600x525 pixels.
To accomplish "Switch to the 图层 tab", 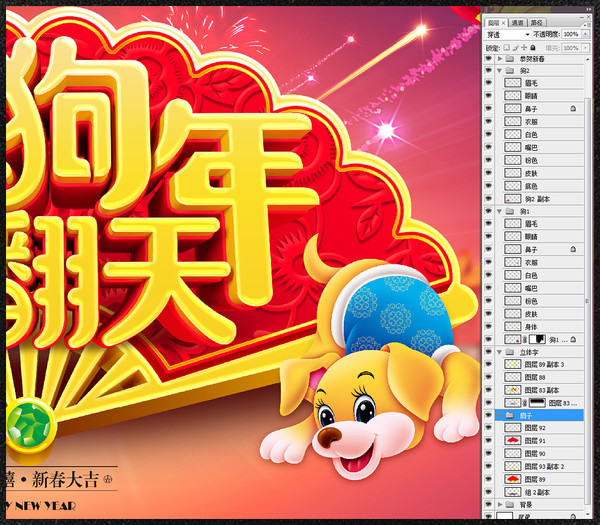I will pos(494,23).
